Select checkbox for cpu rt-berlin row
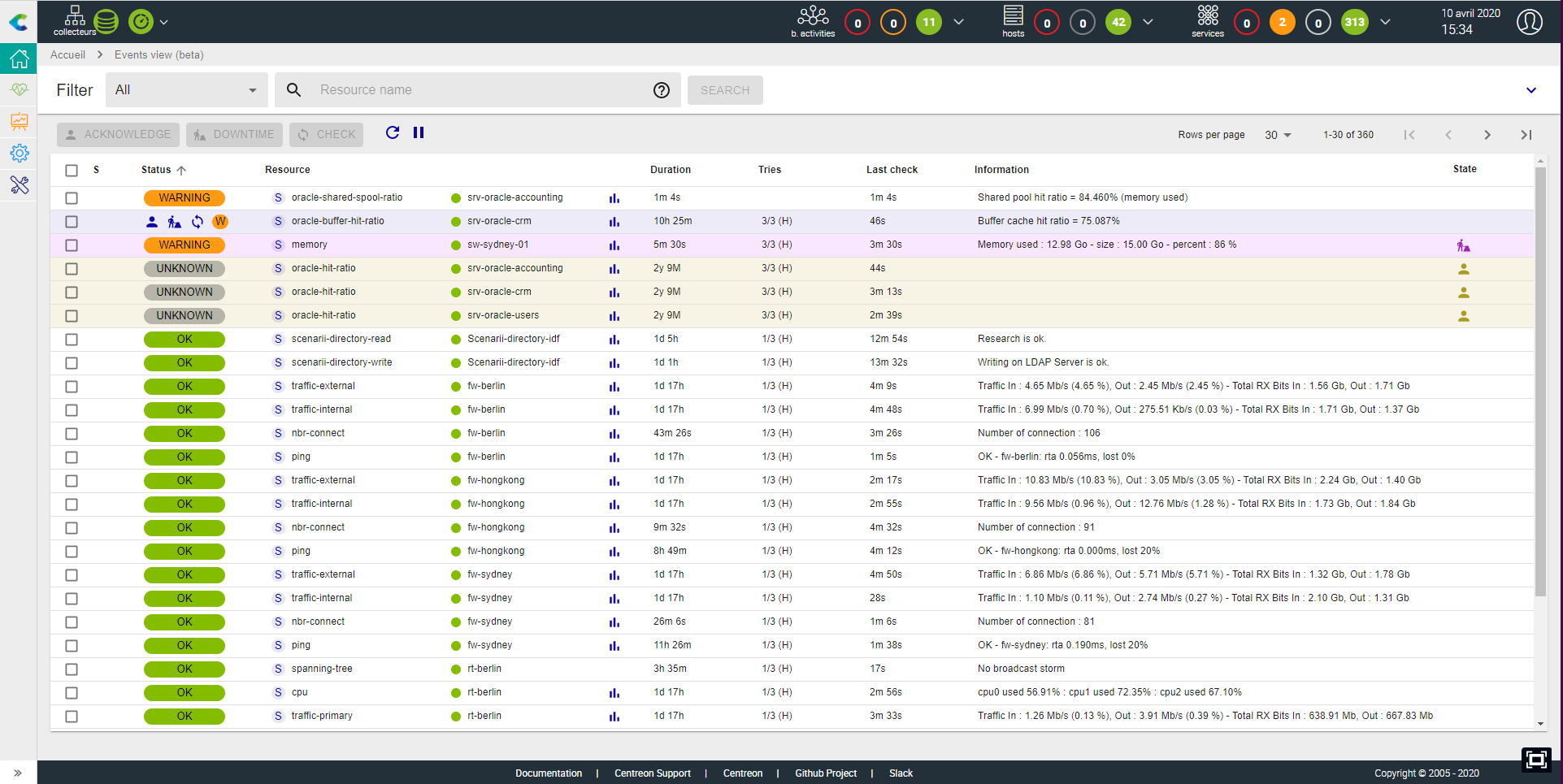Image resolution: width=1563 pixels, height=784 pixels. (x=72, y=693)
